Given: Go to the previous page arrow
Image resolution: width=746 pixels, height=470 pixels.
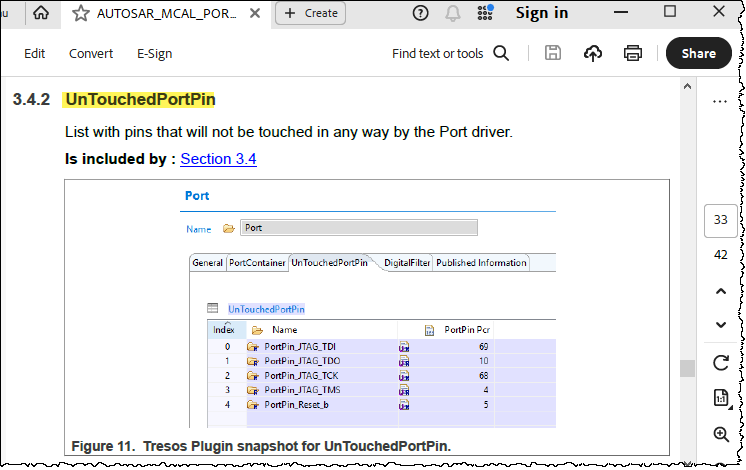Looking at the screenshot, I should click(x=720, y=291).
